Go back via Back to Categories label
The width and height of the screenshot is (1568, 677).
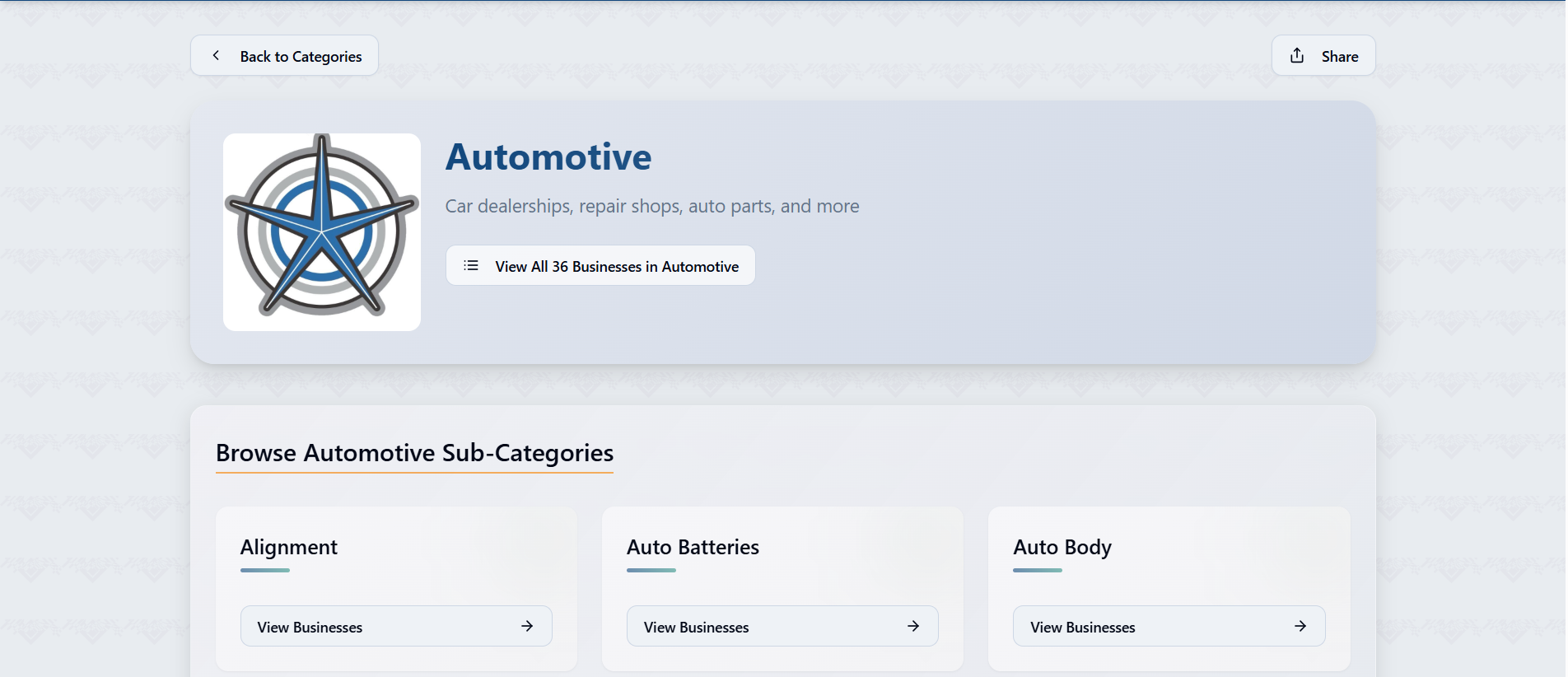(301, 57)
